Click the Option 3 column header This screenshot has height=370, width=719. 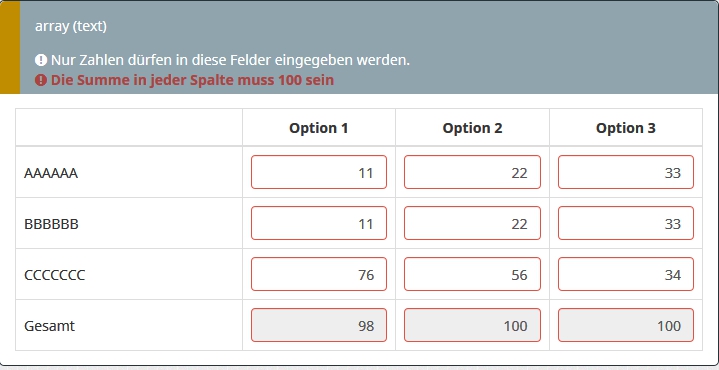coord(625,128)
